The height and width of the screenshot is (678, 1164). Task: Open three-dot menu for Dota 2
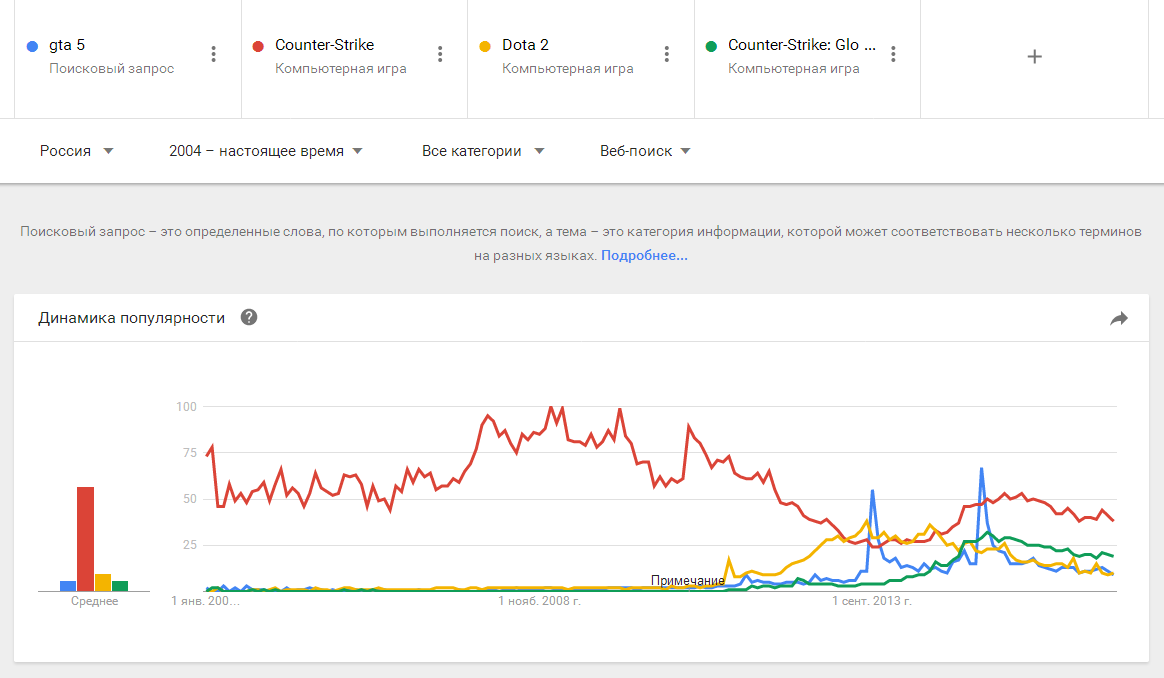pyautogui.click(x=667, y=55)
